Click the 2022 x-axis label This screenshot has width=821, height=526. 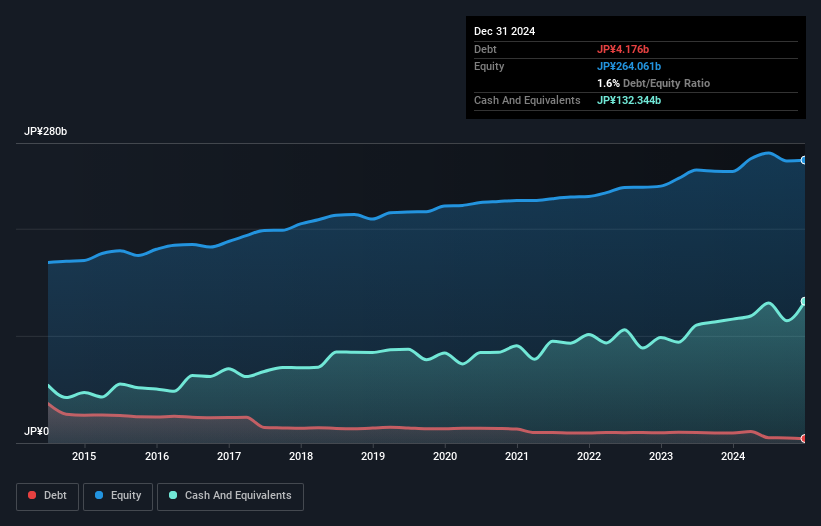pos(589,456)
